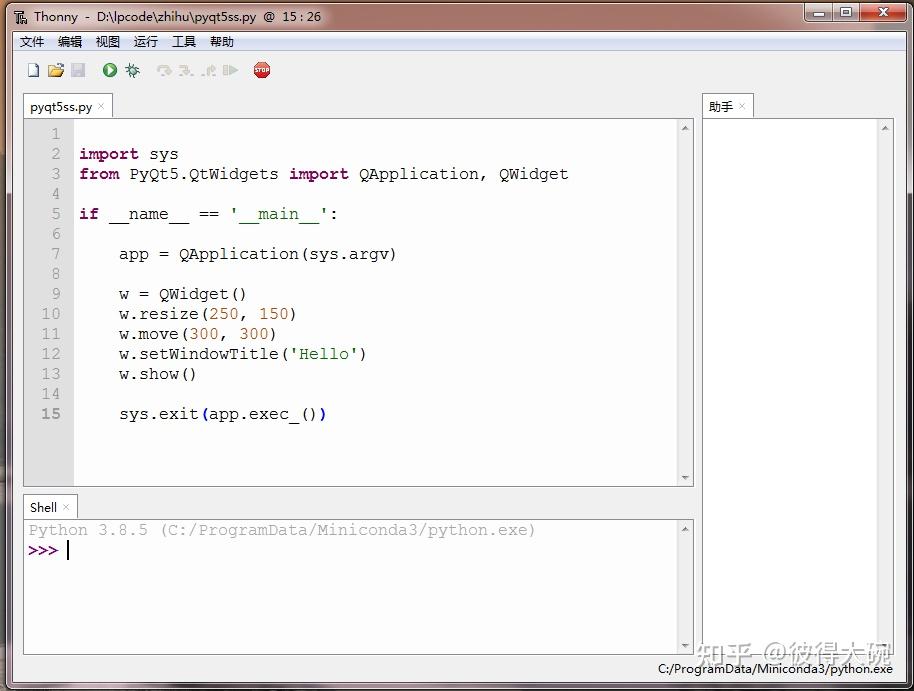The width and height of the screenshot is (914, 691).
Task: Select the 助手 panel tab
Action: point(723,105)
